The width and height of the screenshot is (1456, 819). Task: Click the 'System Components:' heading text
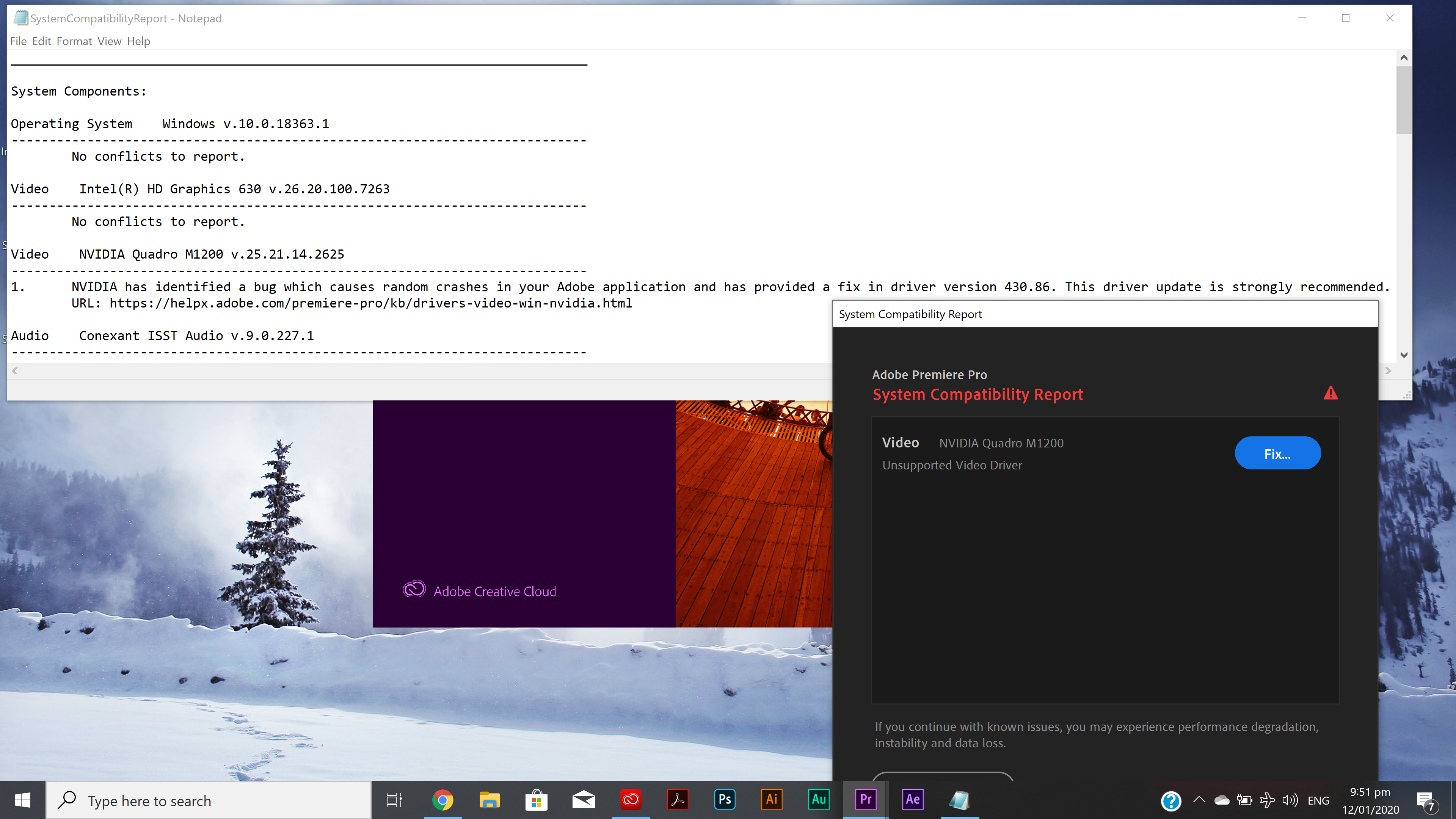78,91
